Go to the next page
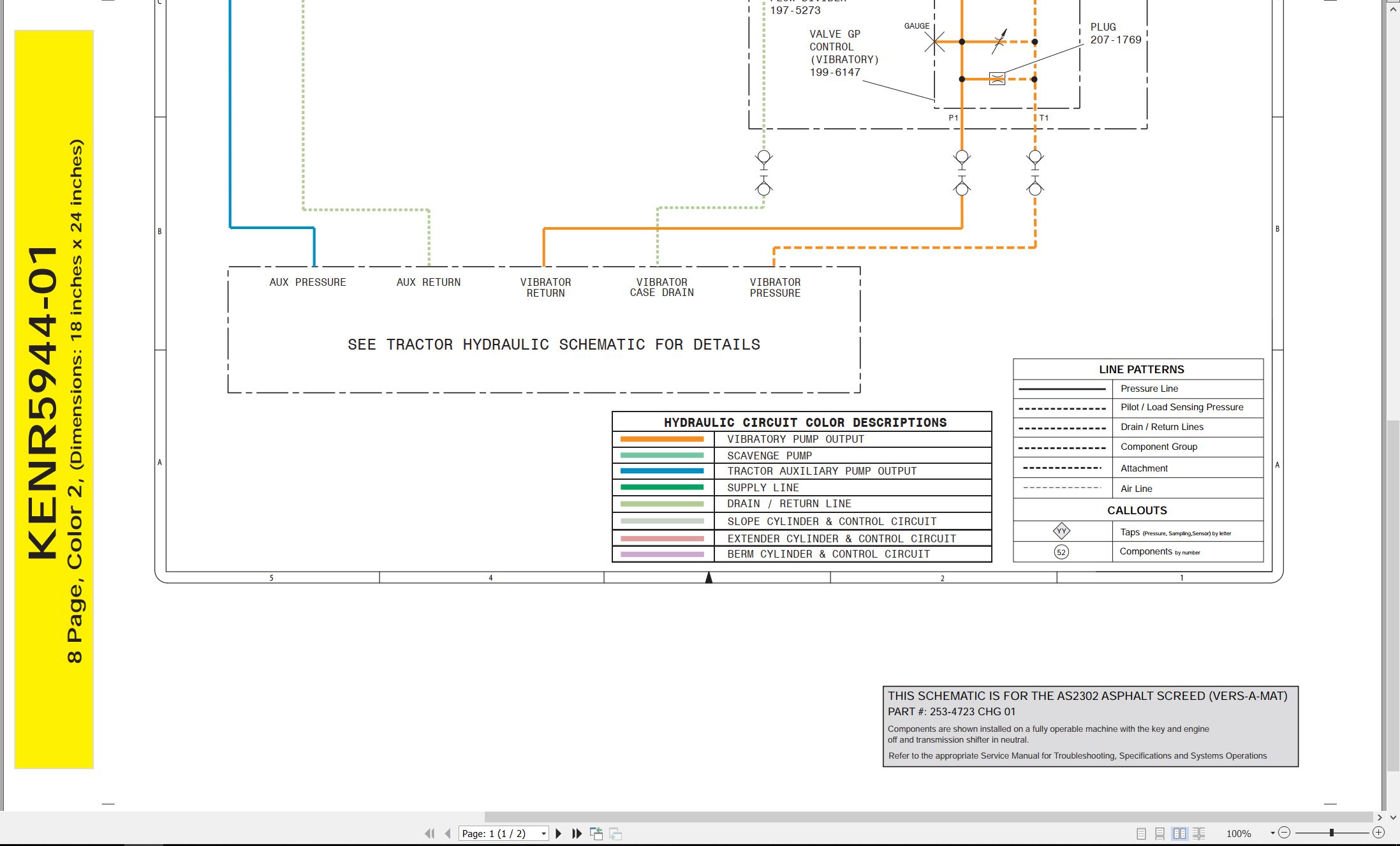The width and height of the screenshot is (1400, 846). 559,833
